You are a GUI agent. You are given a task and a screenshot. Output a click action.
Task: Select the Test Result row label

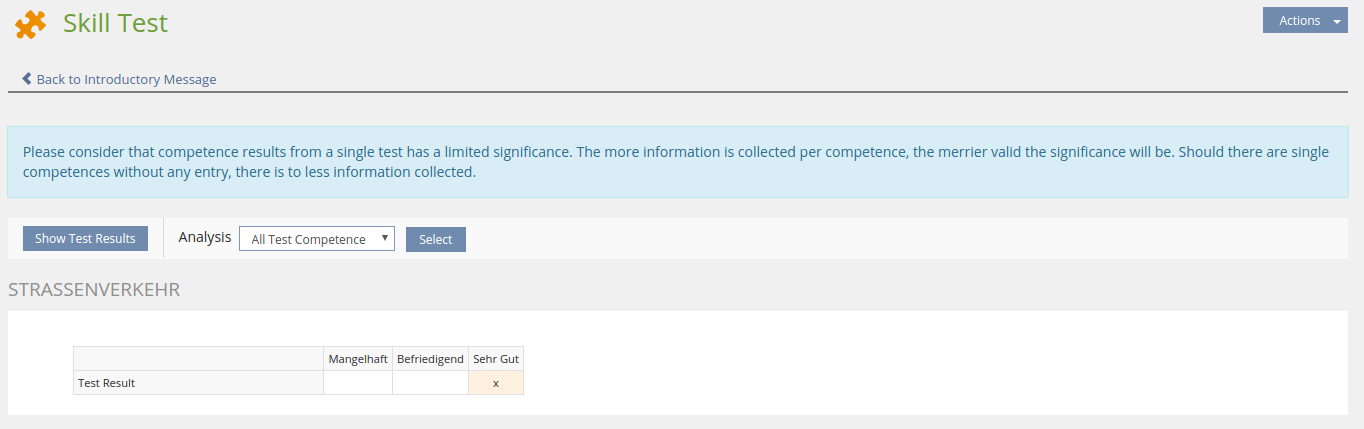[x=107, y=383]
